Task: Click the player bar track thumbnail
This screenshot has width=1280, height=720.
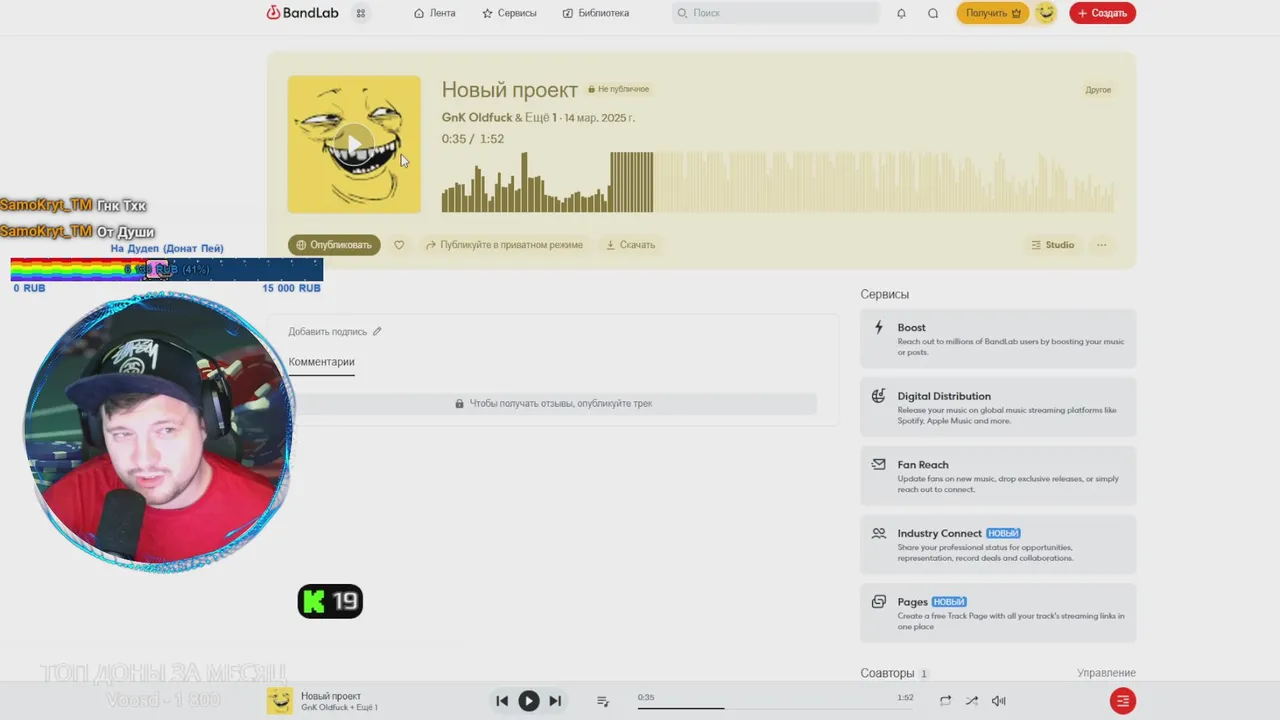Action: coord(280,701)
